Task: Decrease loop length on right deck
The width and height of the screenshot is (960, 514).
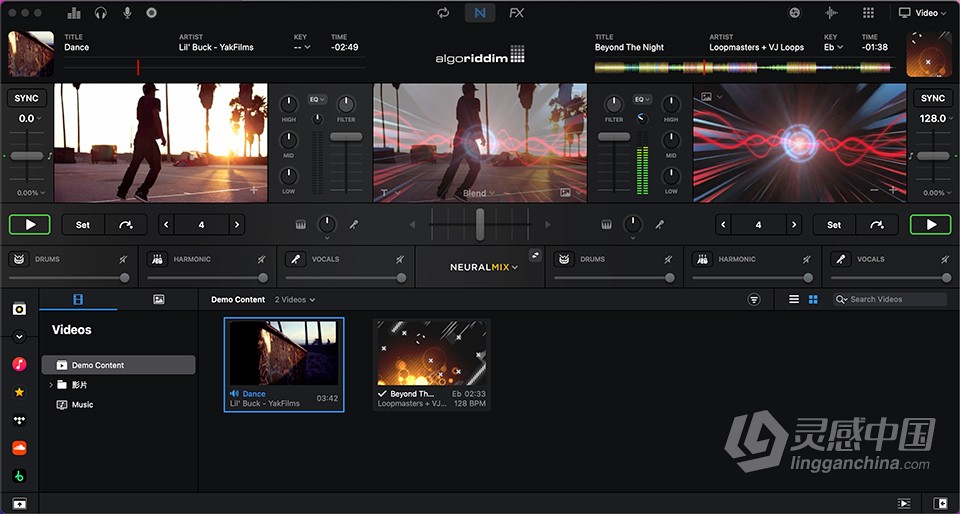Action: (724, 225)
